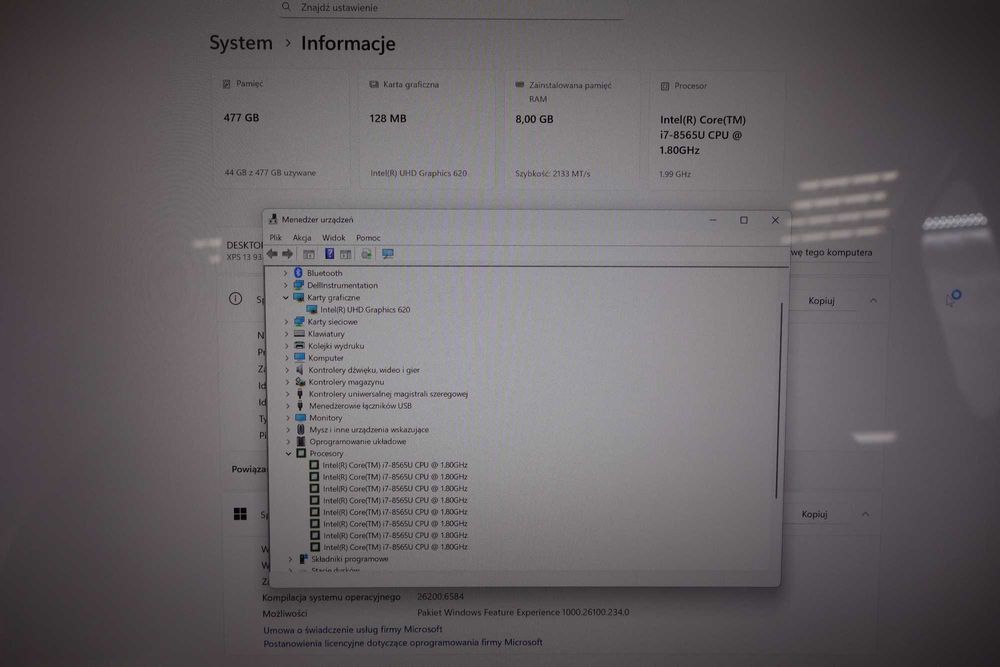Select the Procesory category icon

tap(301, 453)
